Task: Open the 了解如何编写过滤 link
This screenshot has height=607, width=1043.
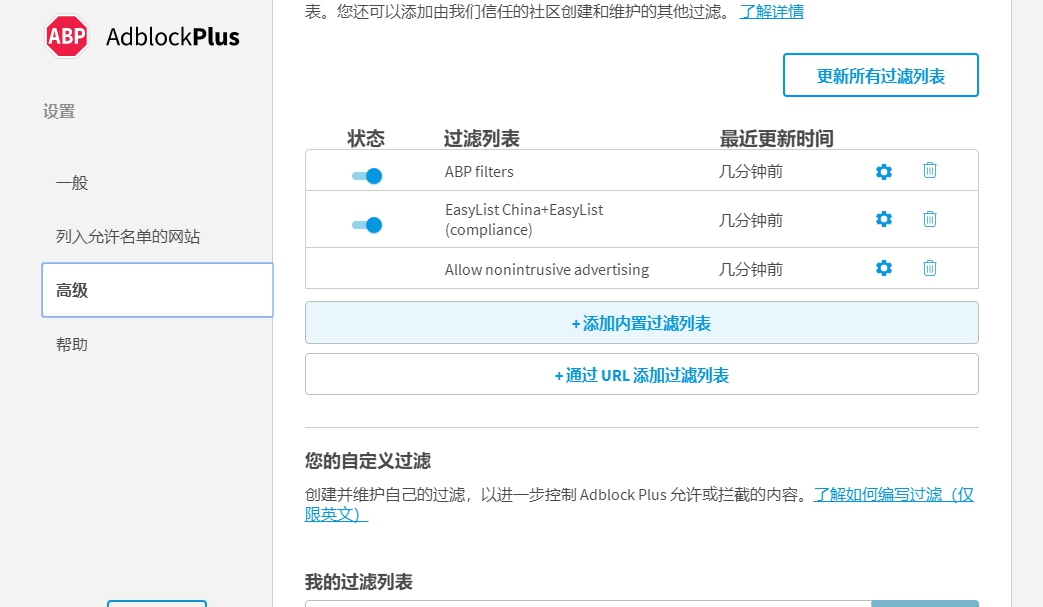Action: pyautogui.click(x=639, y=504)
